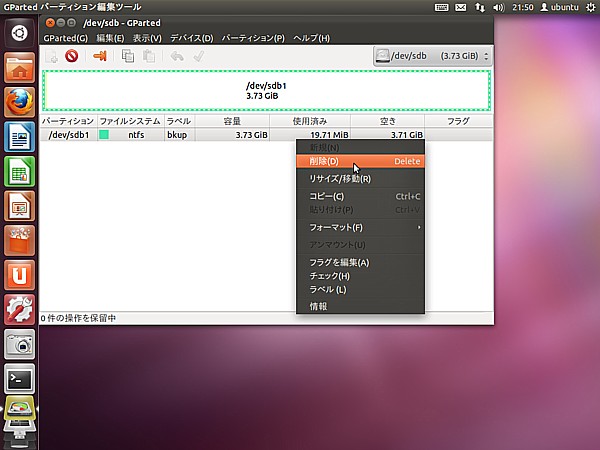Choose ラベル(L) in the context menu

[x=360, y=290]
